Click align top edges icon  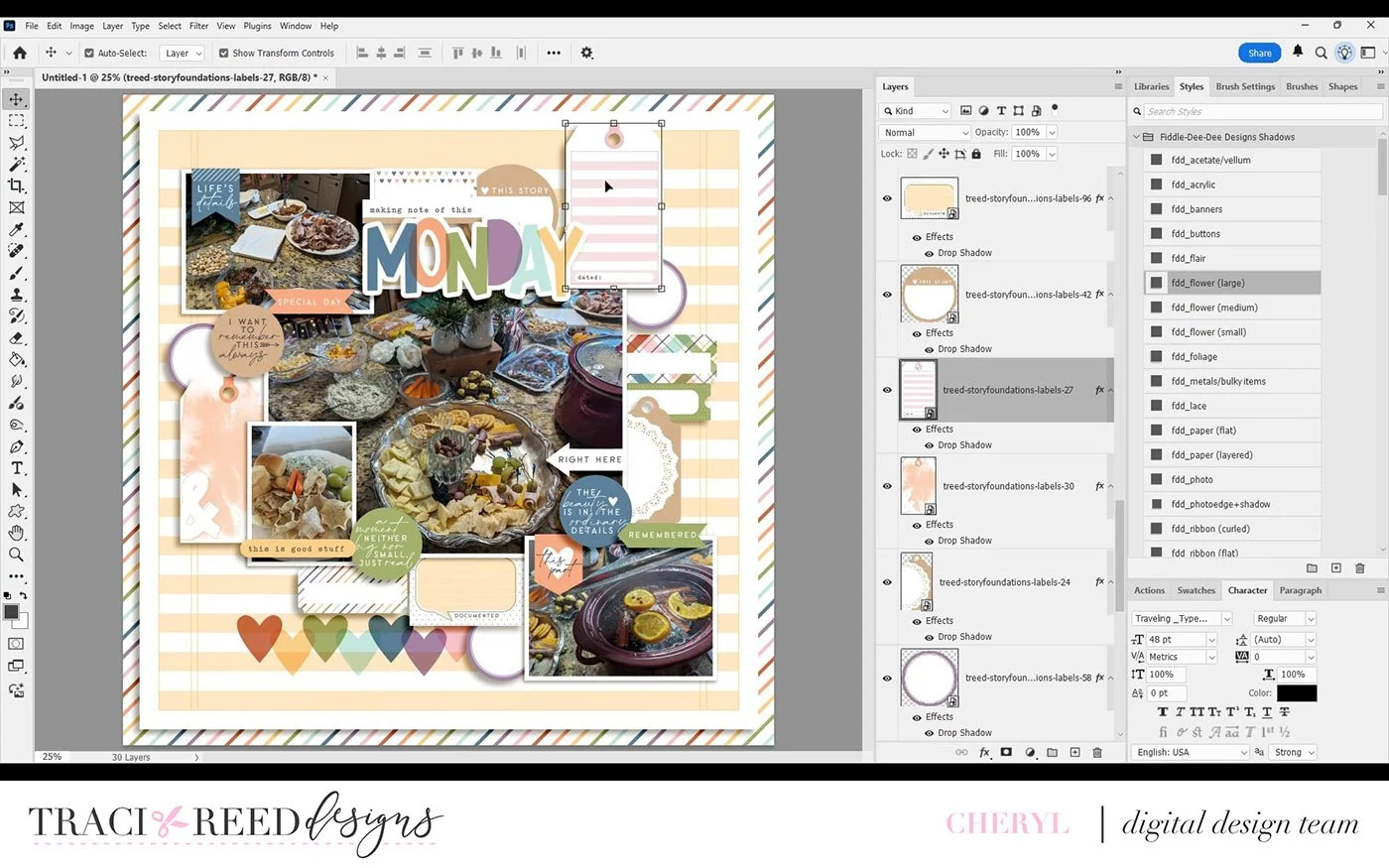(x=457, y=53)
